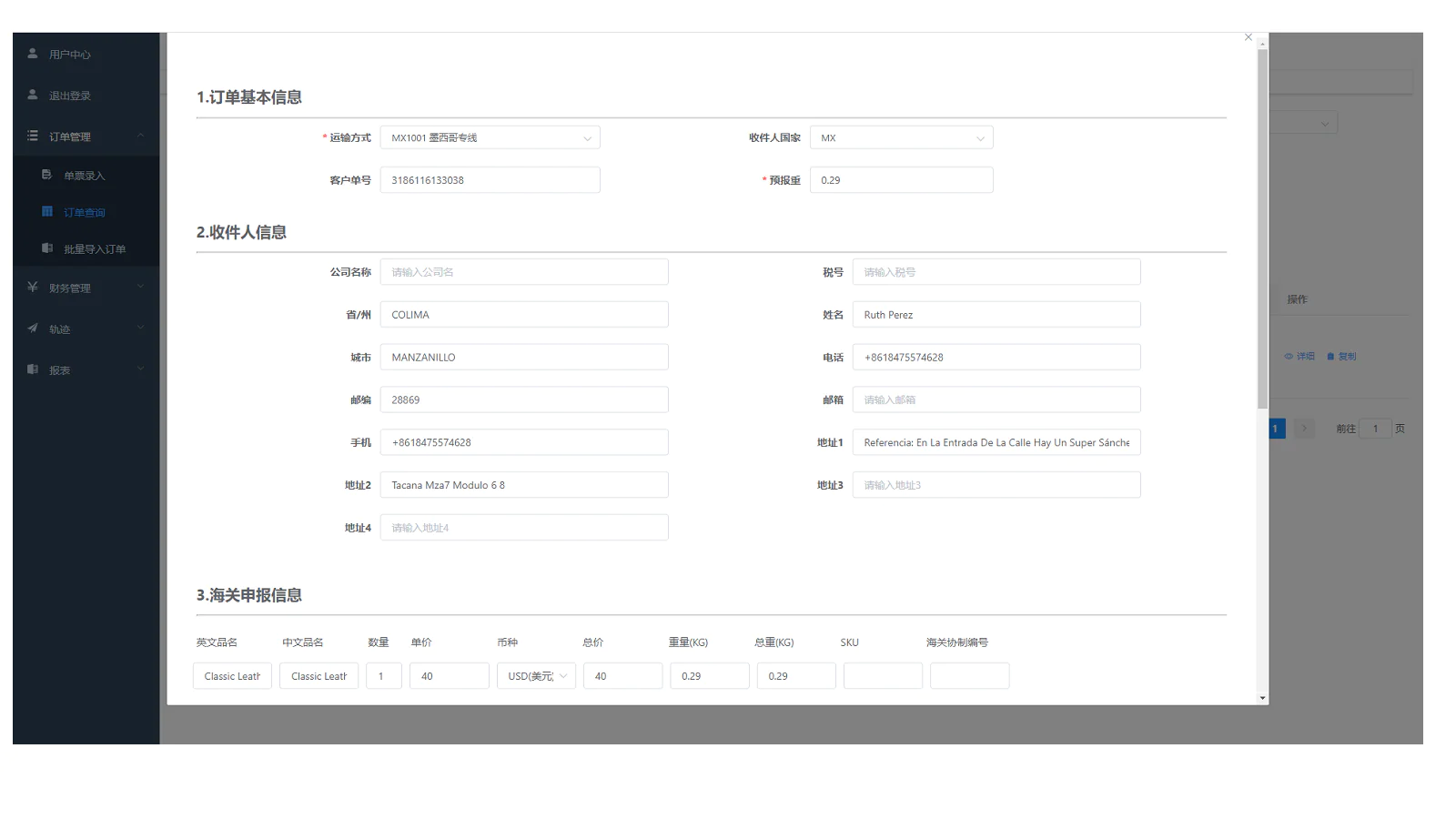This screenshot has height=819, width=1456.
Task: Click the pagination next page arrow
Action: pyautogui.click(x=1304, y=428)
